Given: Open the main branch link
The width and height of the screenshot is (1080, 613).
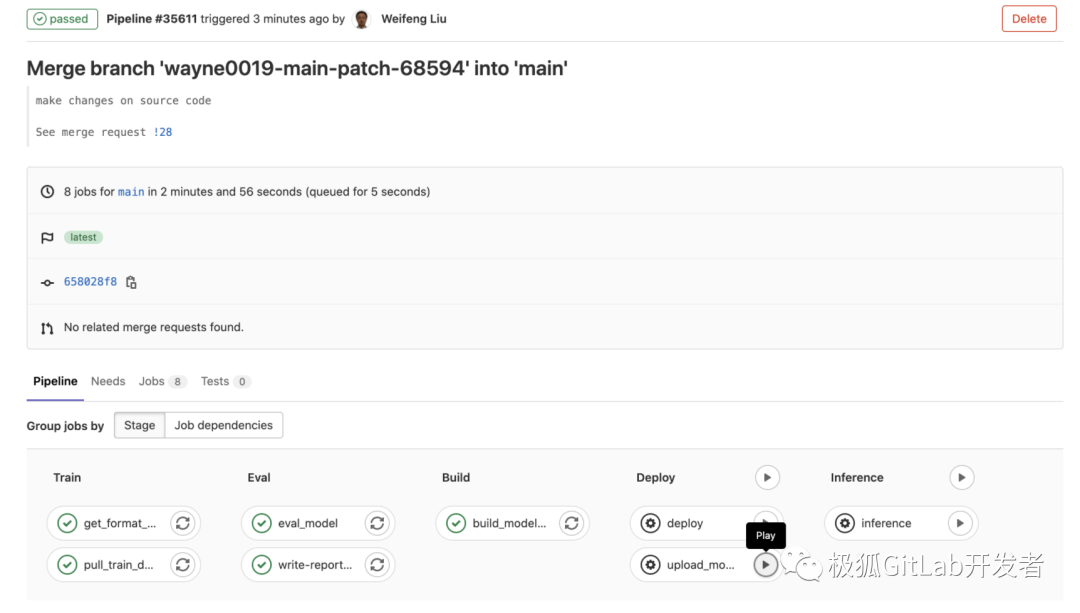Looking at the screenshot, I should point(131,190).
